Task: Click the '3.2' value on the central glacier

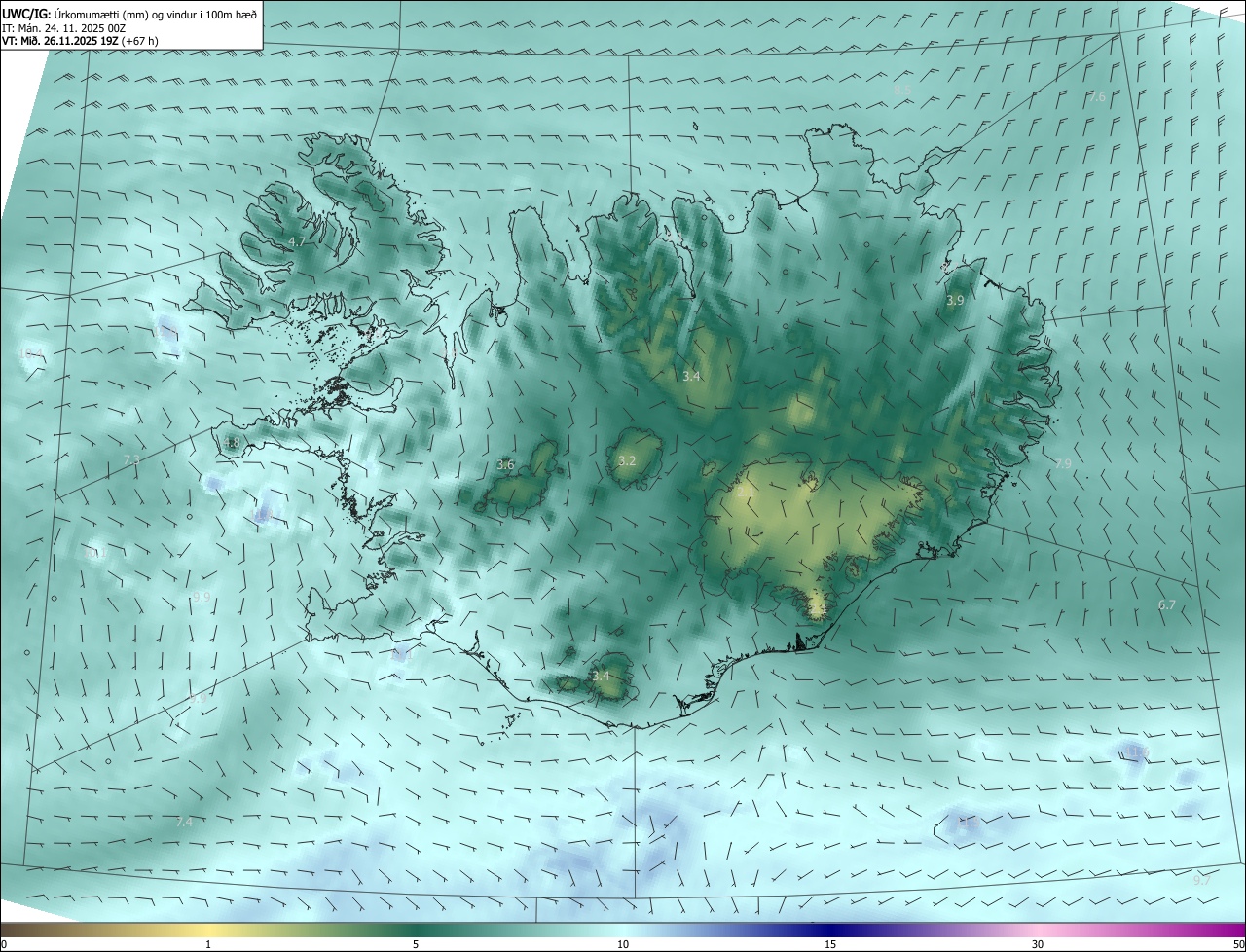Action: (627, 460)
